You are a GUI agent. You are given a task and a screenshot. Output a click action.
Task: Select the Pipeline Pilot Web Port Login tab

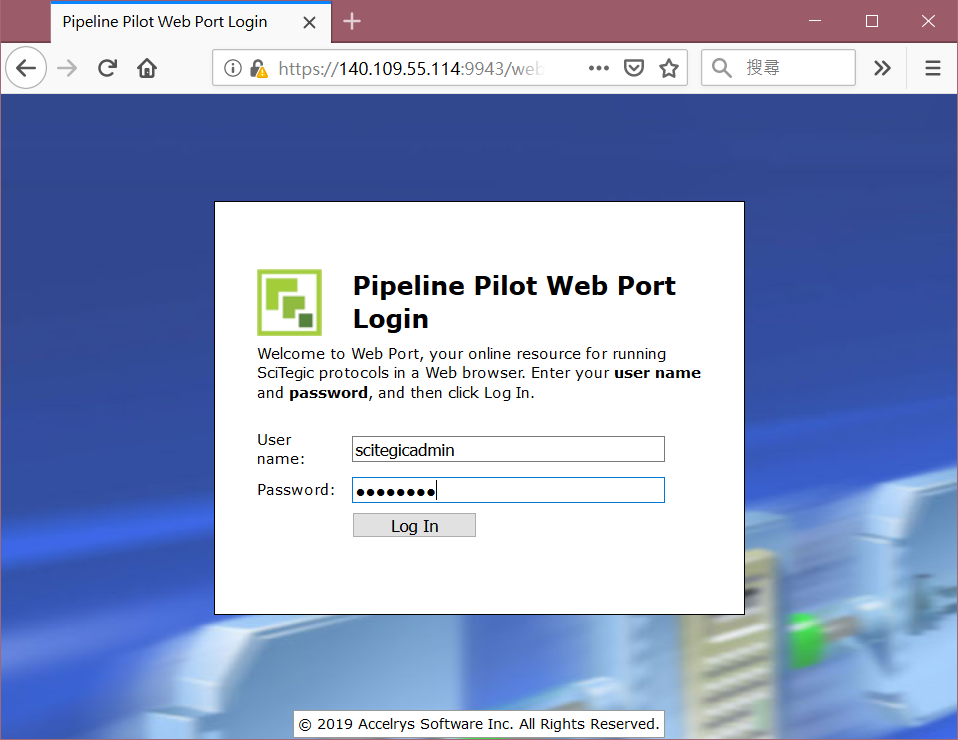coord(191,22)
